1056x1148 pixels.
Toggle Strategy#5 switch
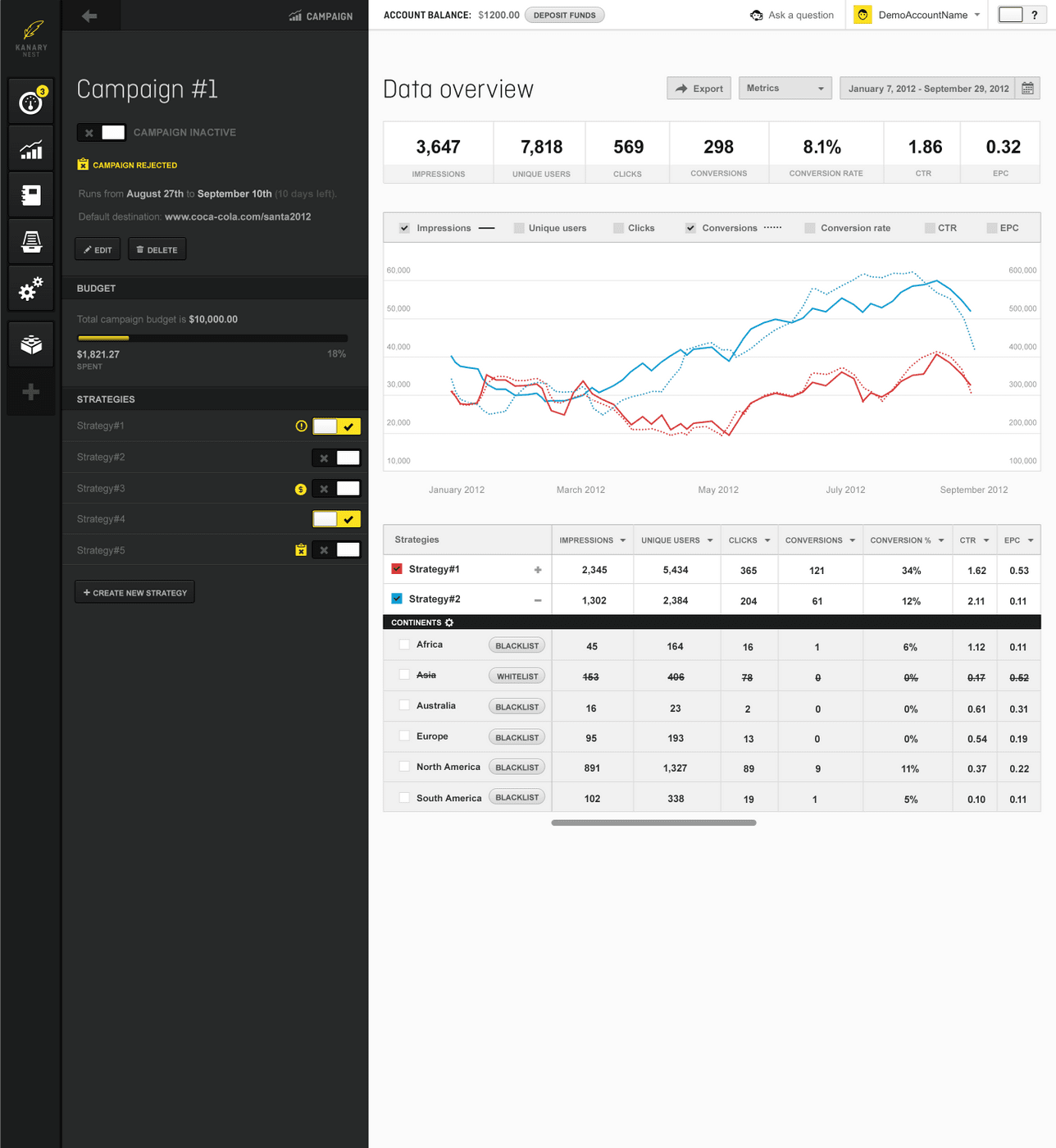click(336, 550)
